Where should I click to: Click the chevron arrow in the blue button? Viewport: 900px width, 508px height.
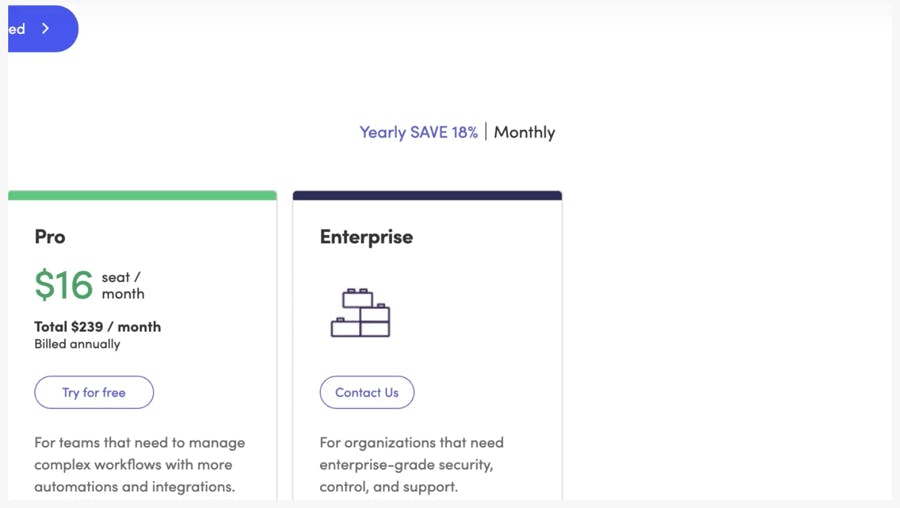coord(46,29)
